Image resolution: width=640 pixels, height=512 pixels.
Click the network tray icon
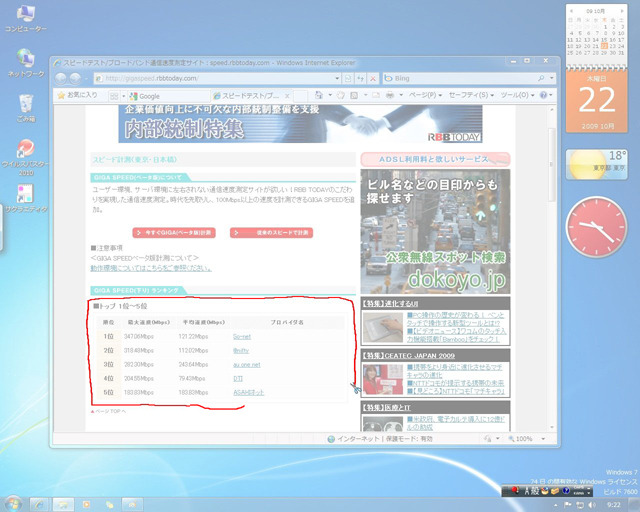[579, 505]
